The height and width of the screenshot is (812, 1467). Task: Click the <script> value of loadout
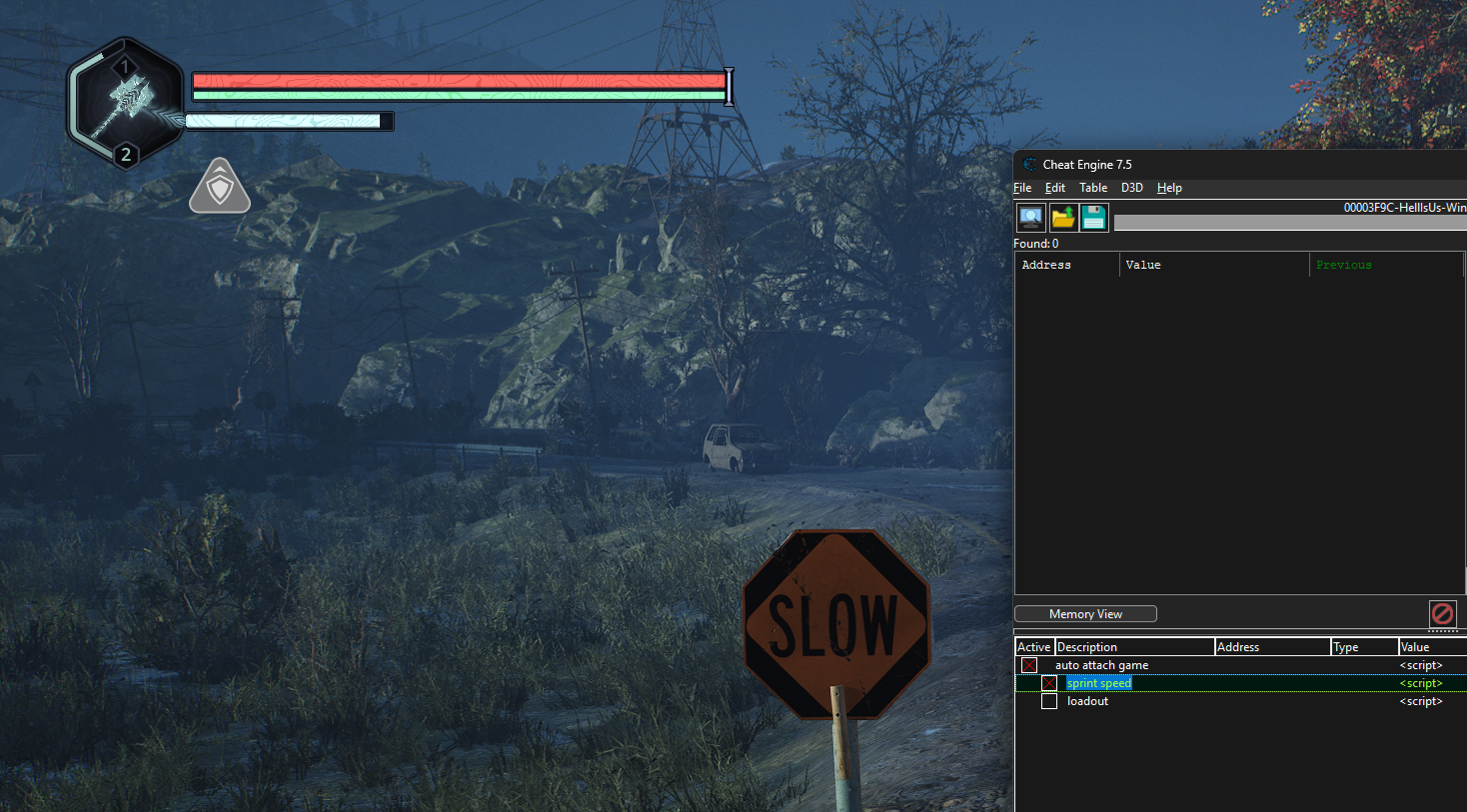(x=1421, y=701)
